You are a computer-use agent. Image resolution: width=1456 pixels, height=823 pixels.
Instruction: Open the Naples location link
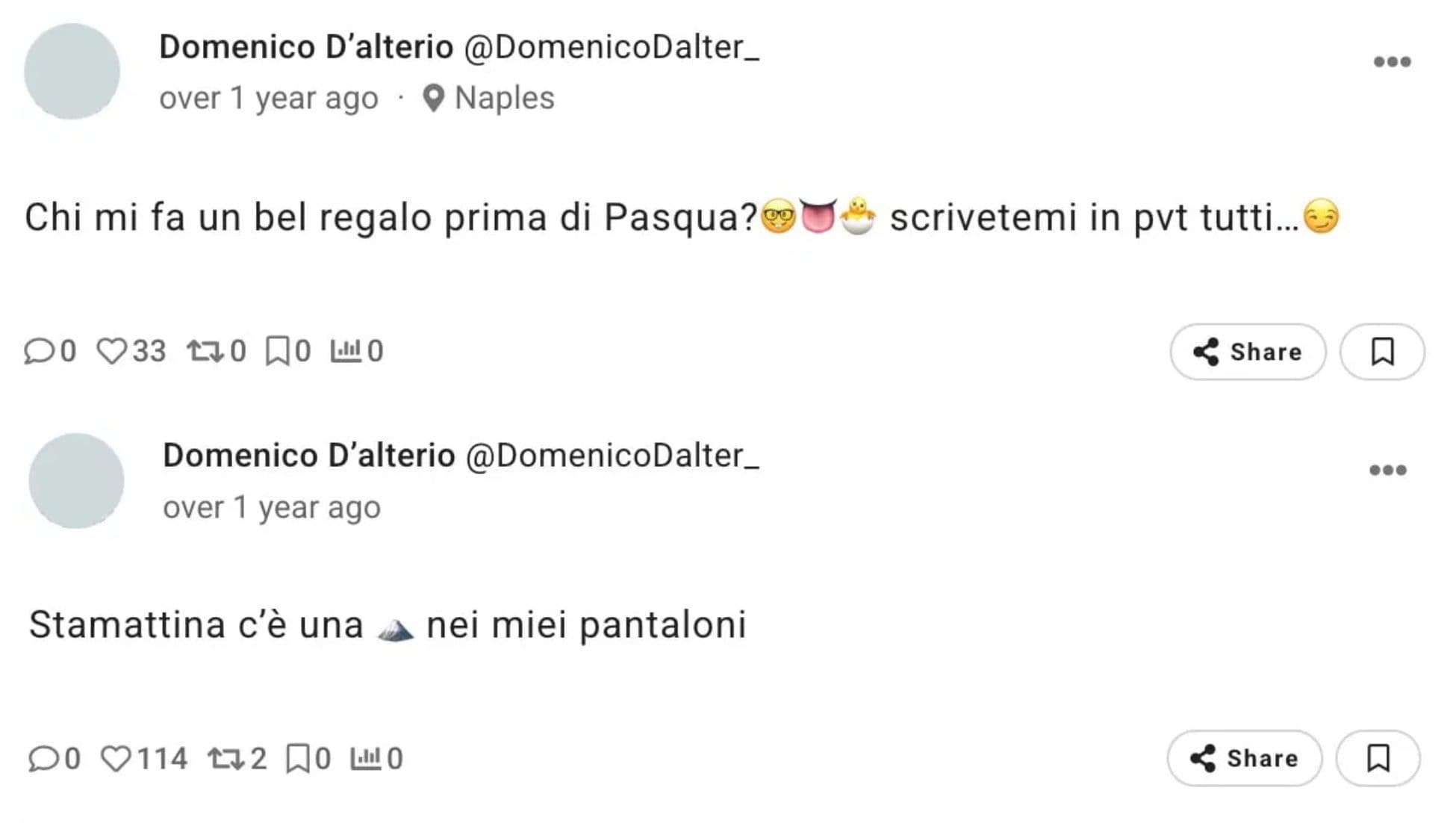click(489, 97)
